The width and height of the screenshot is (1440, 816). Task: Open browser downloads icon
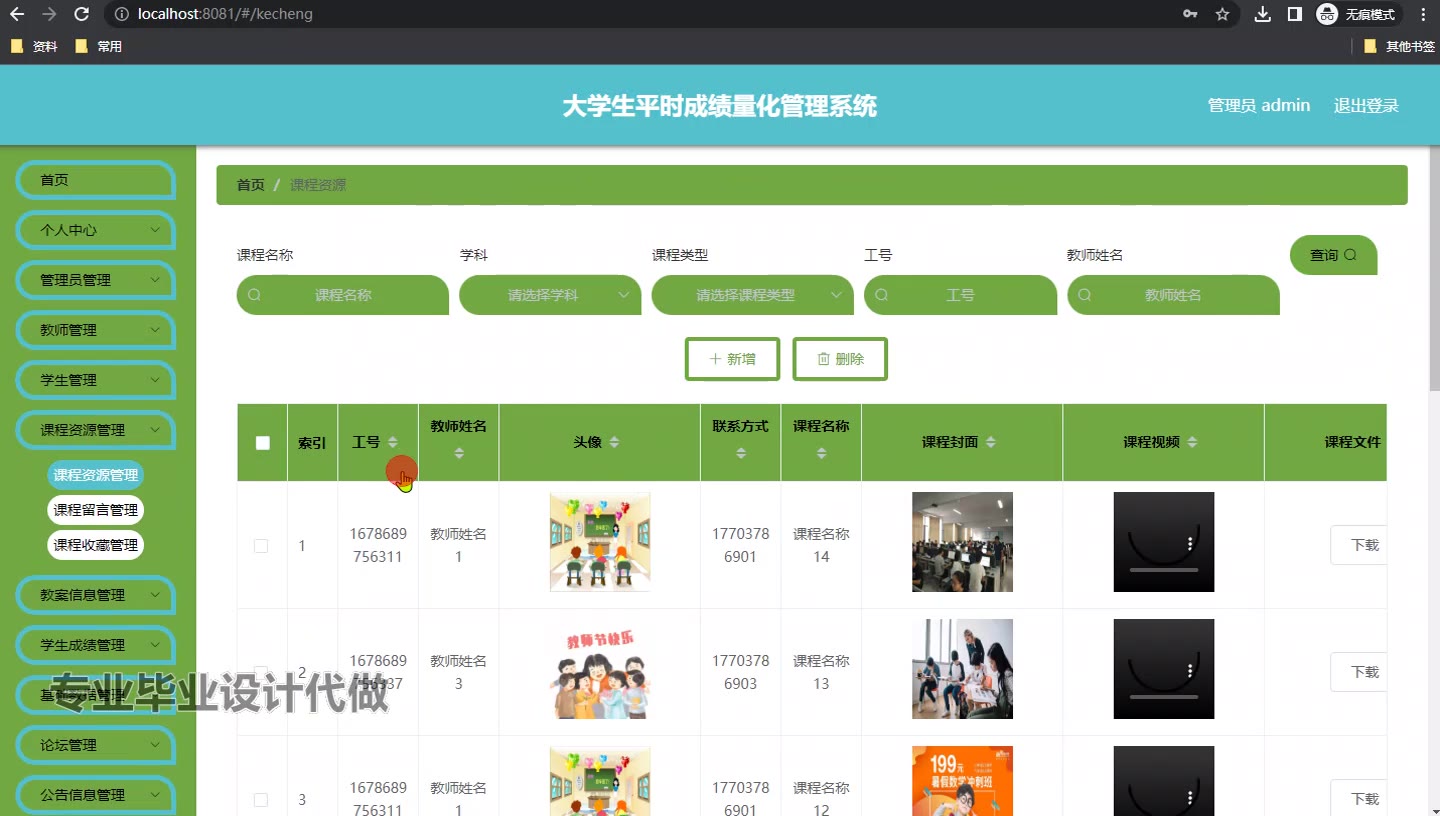pyautogui.click(x=1263, y=14)
